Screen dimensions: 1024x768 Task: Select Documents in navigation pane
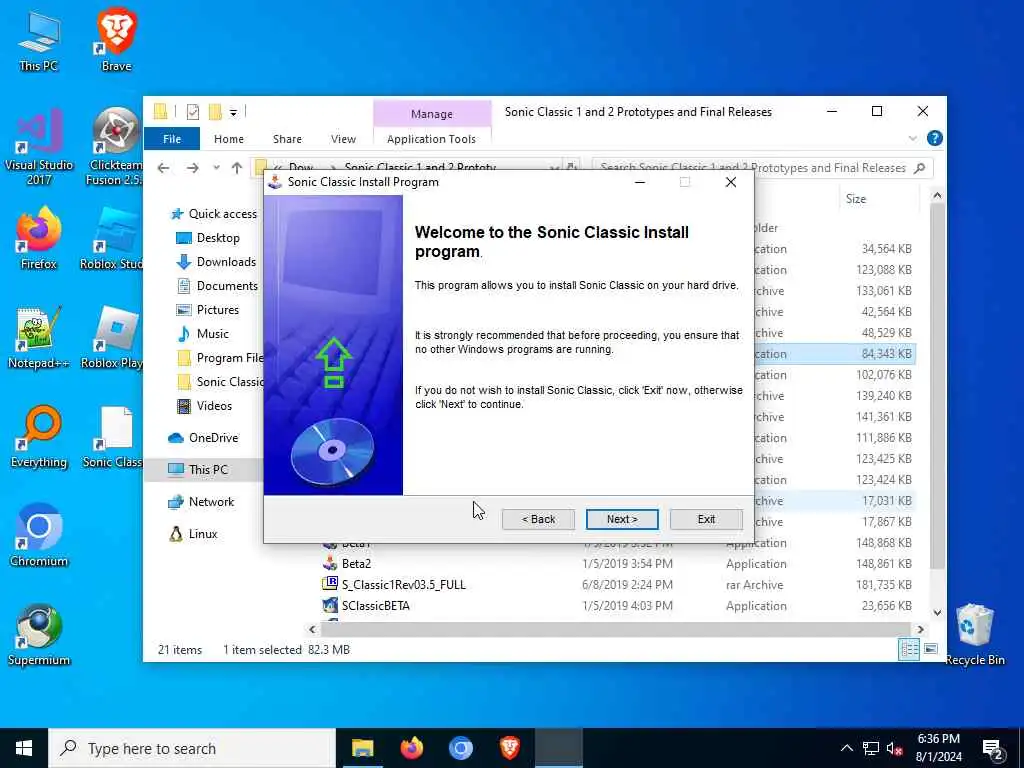217,286
